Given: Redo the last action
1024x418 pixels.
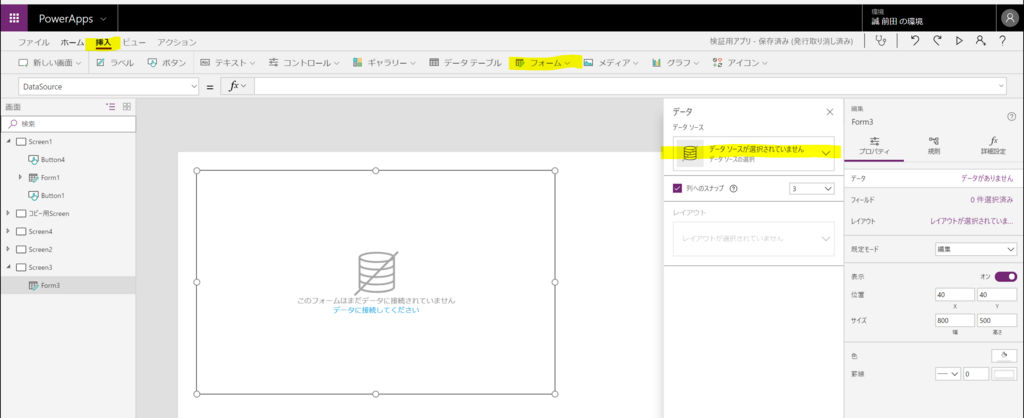Looking at the screenshot, I should click(x=937, y=41).
